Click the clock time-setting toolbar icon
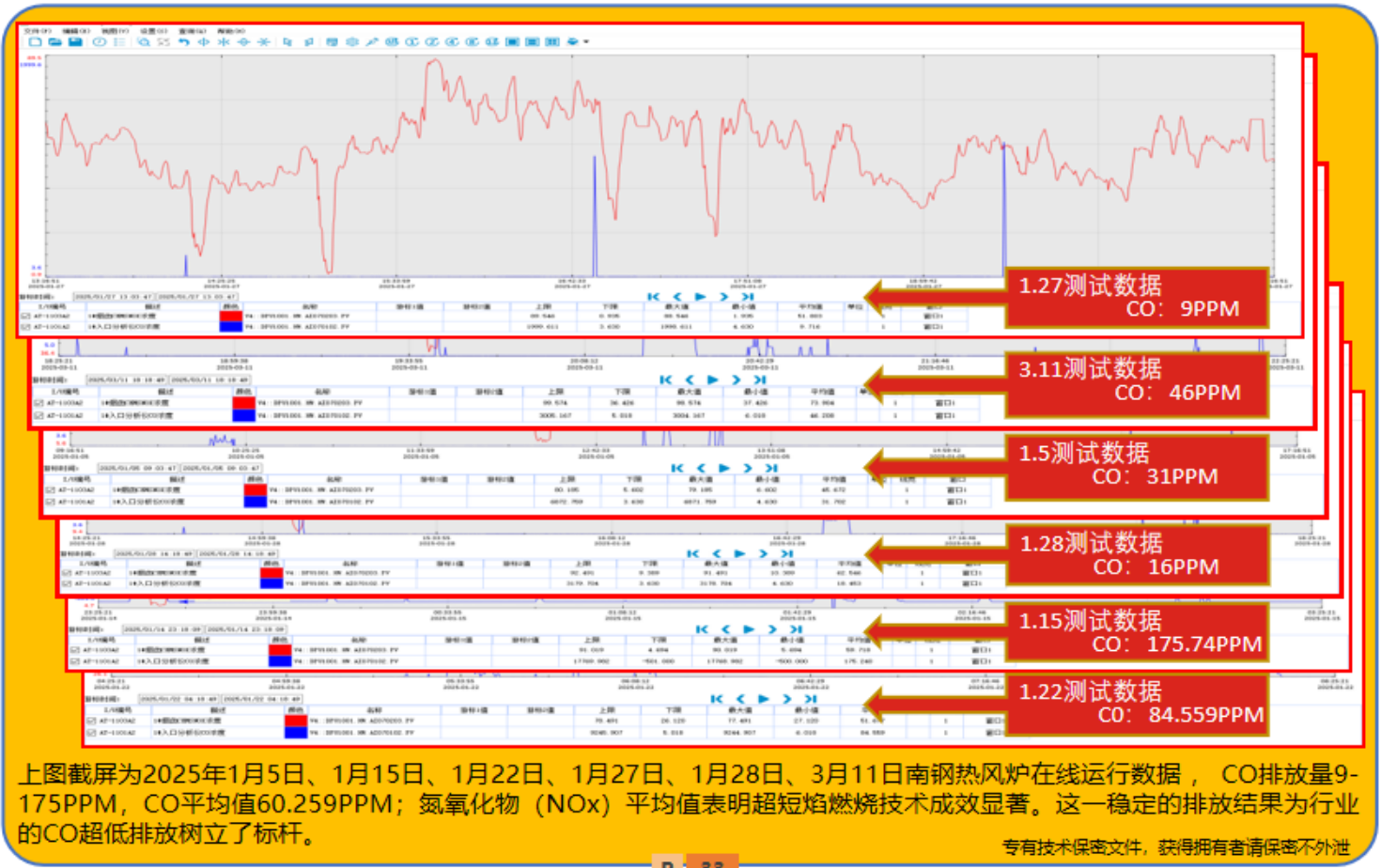 (99, 42)
